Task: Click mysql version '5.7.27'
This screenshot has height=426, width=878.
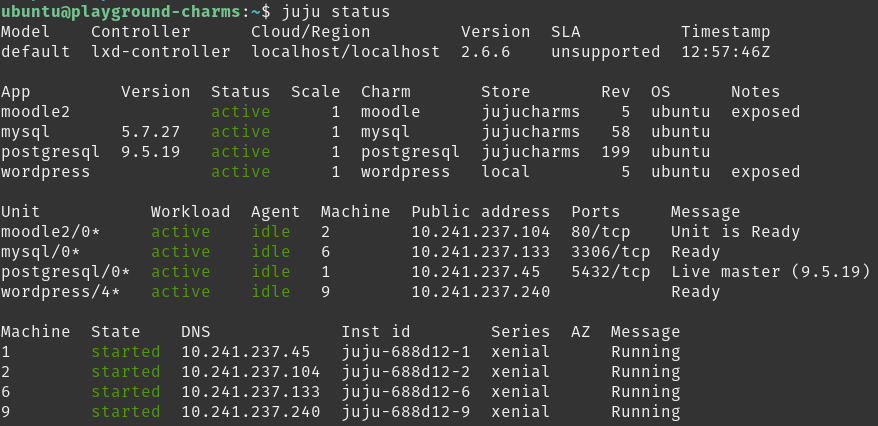Action: click(151, 132)
